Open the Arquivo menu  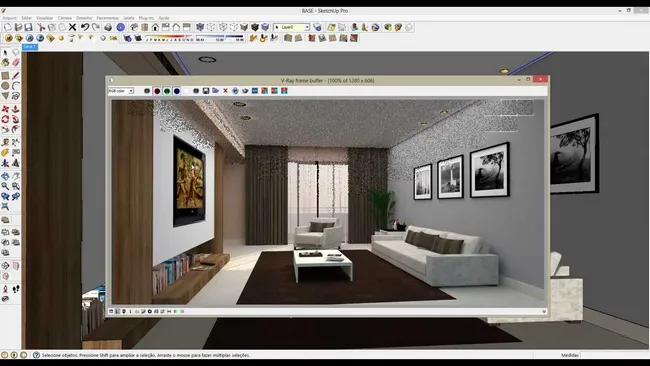point(9,18)
